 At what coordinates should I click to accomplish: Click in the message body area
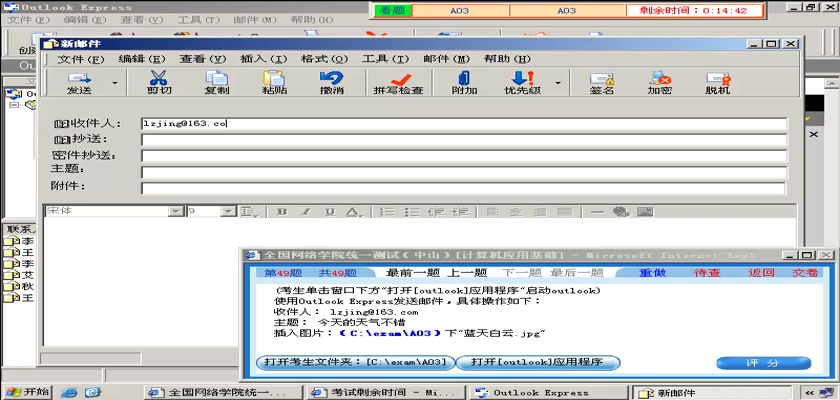coord(419,283)
